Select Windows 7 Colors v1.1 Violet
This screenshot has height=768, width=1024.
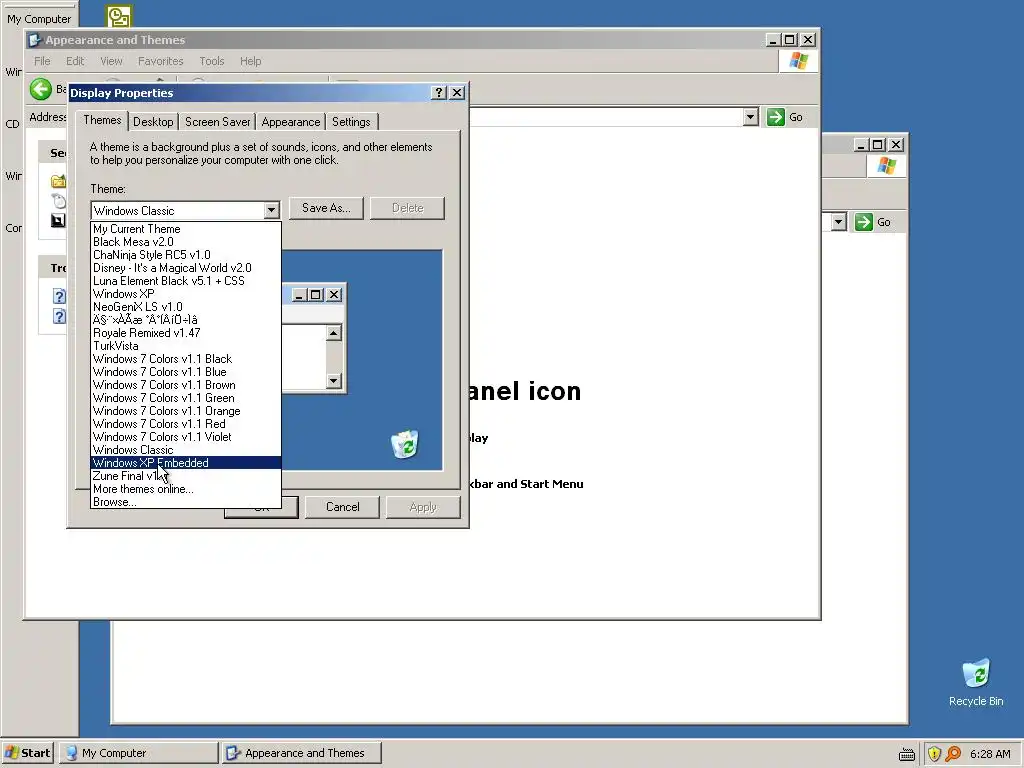coord(186,438)
